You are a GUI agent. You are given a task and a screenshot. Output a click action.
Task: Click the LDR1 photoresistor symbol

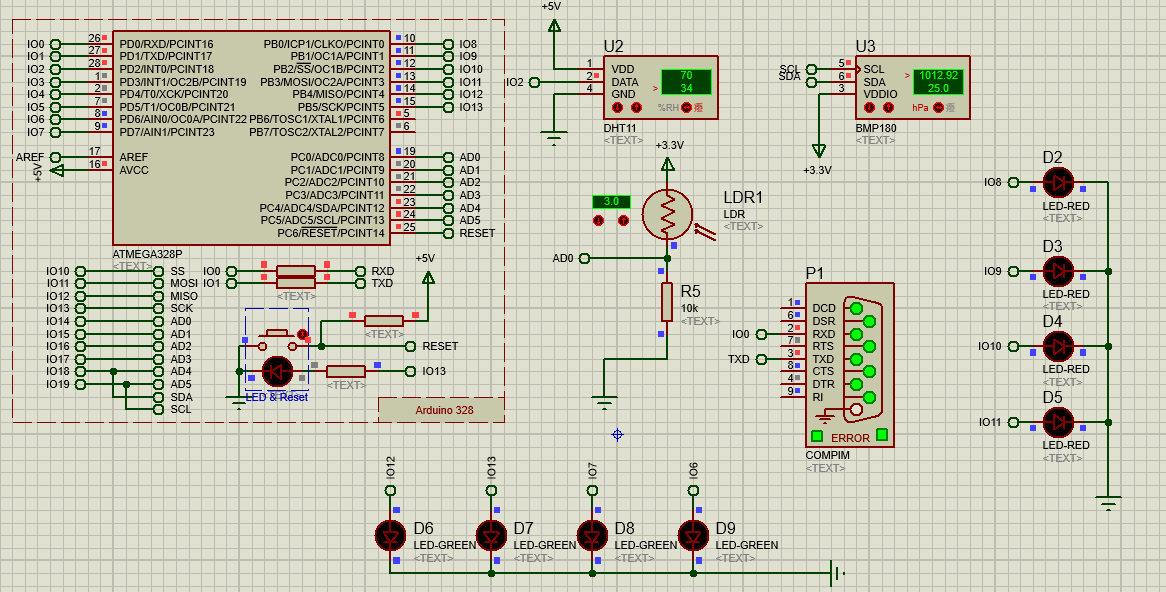tap(668, 212)
